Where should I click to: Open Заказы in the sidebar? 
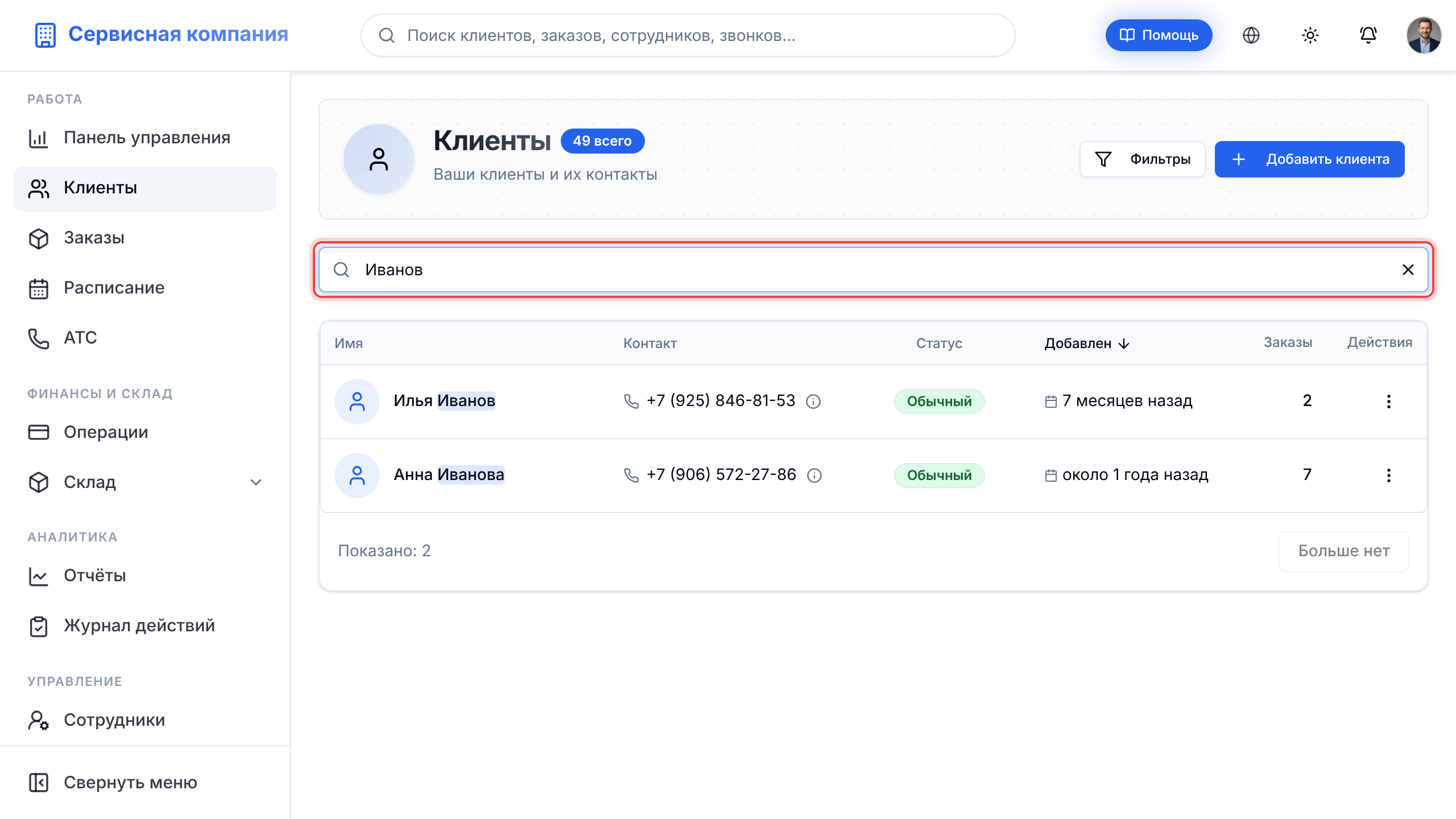pos(145,238)
